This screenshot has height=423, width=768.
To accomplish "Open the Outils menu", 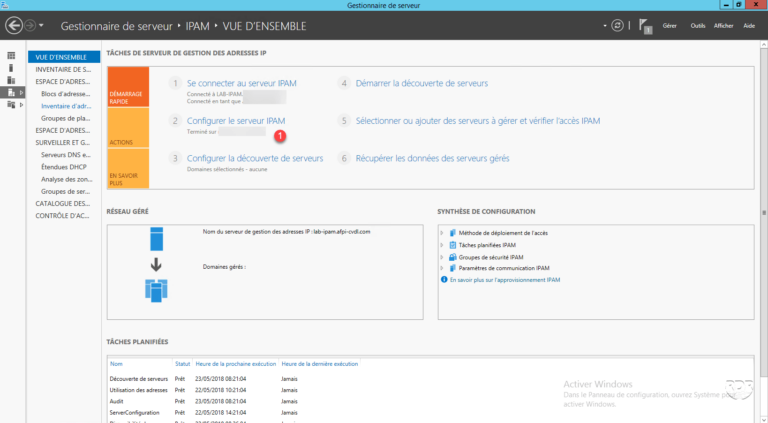I will (697, 25).
